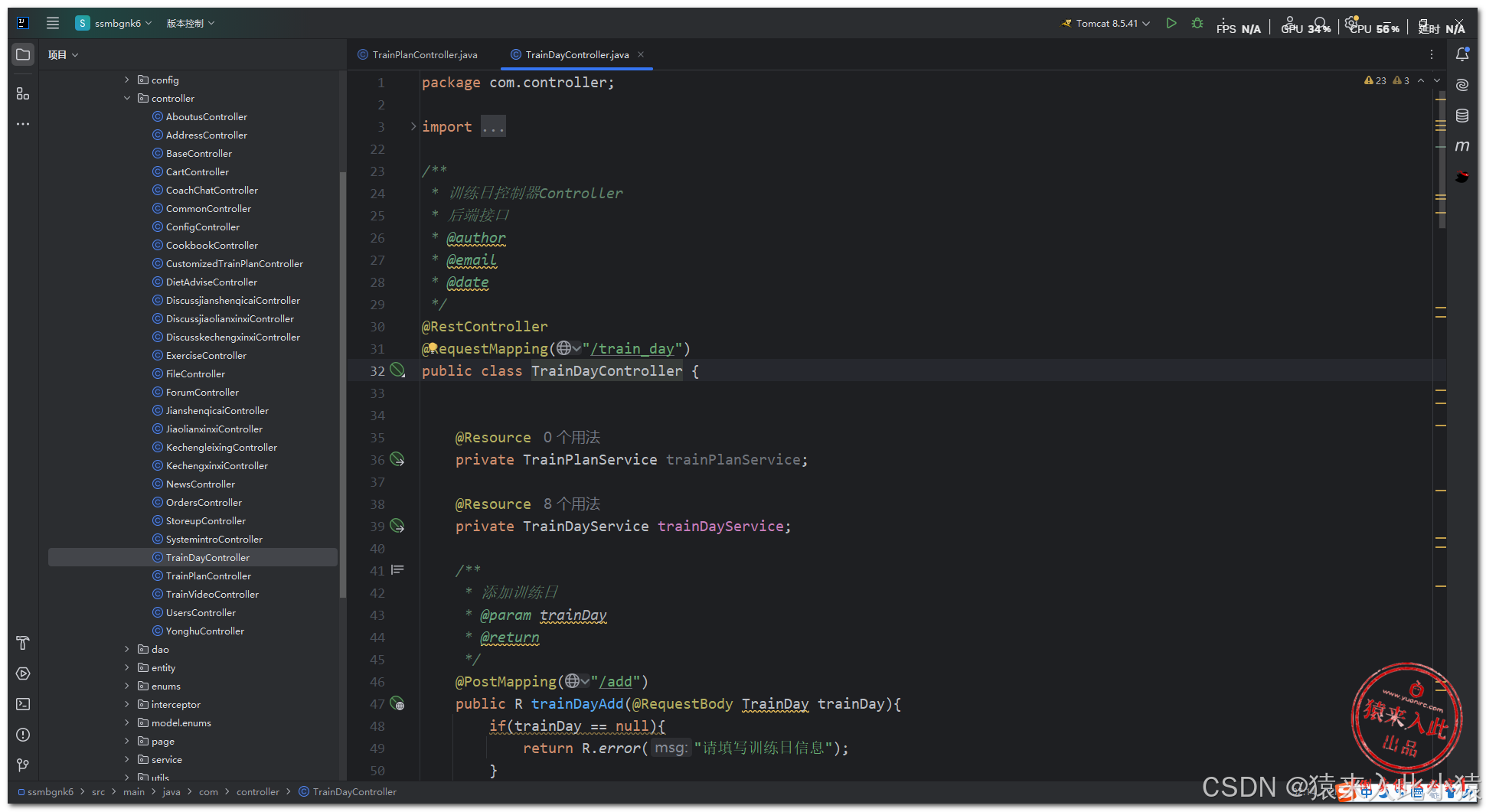This screenshot has height=812, width=1486.
Task: Switch to TrainPlanController.java tab
Action: tap(417, 54)
